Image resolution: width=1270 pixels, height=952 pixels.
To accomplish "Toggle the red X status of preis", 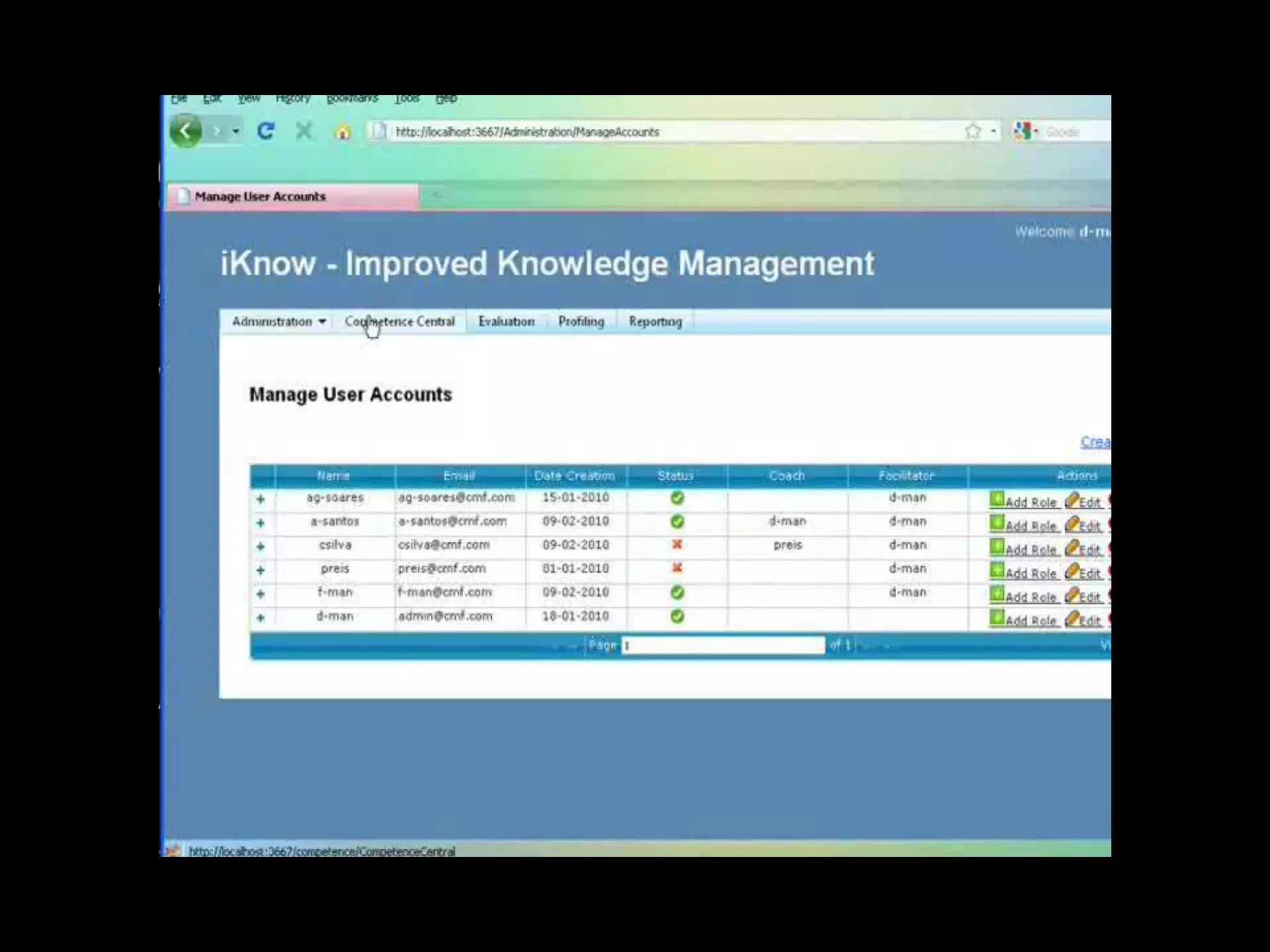I will coord(677,568).
